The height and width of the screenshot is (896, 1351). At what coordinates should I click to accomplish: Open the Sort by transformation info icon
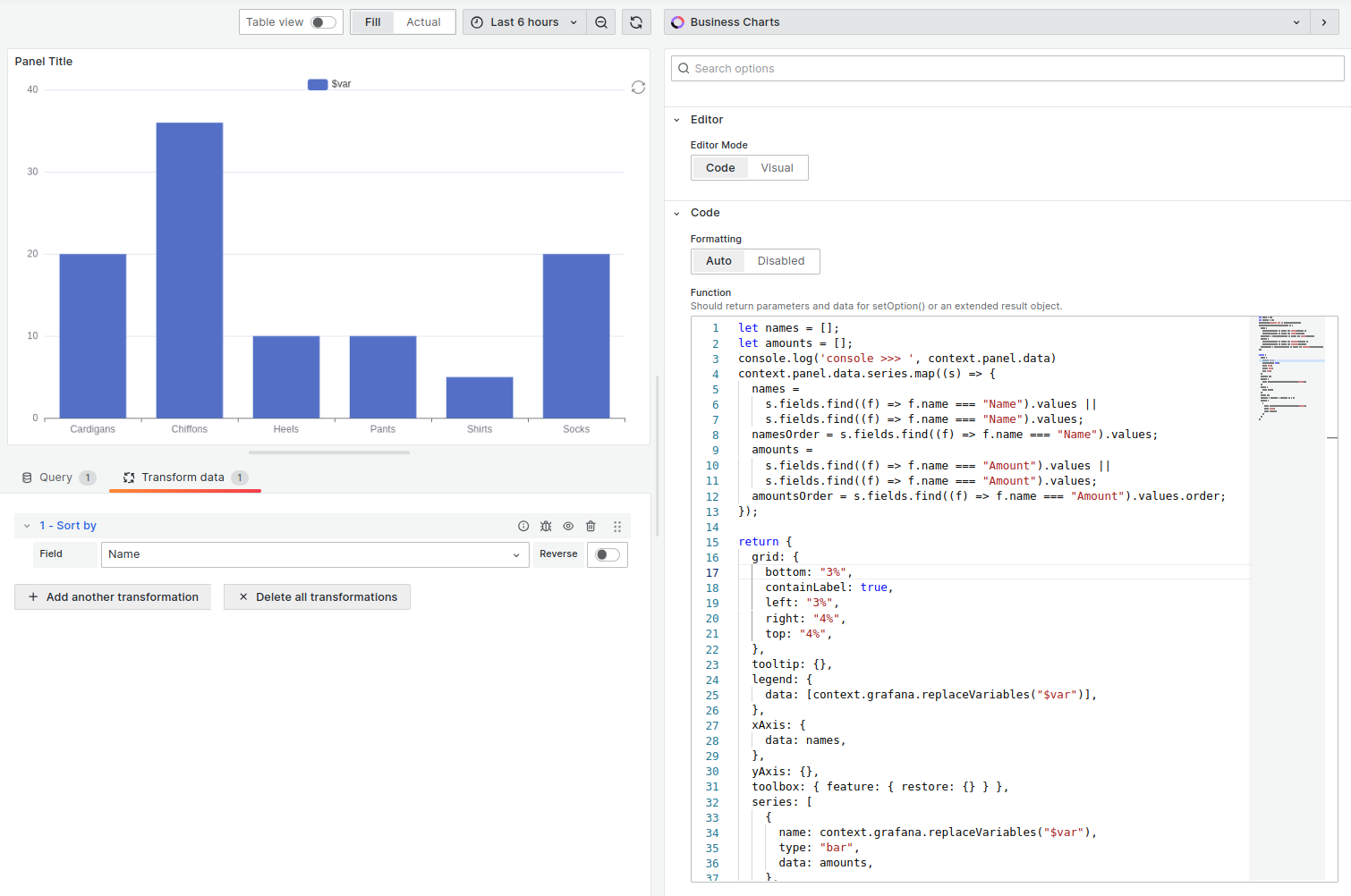pyautogui.click(x=523, y=526)
